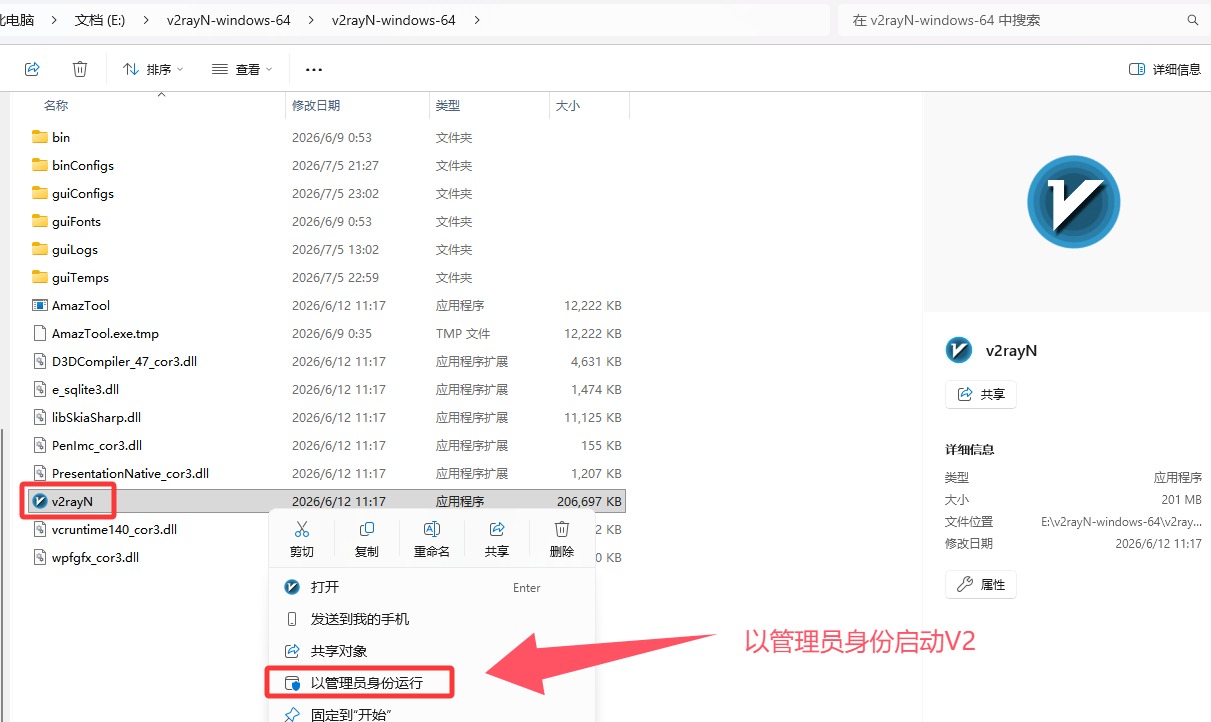
Task: Click the date 2026/6/9 0:53 for bin
Action: tap(332, 137)
